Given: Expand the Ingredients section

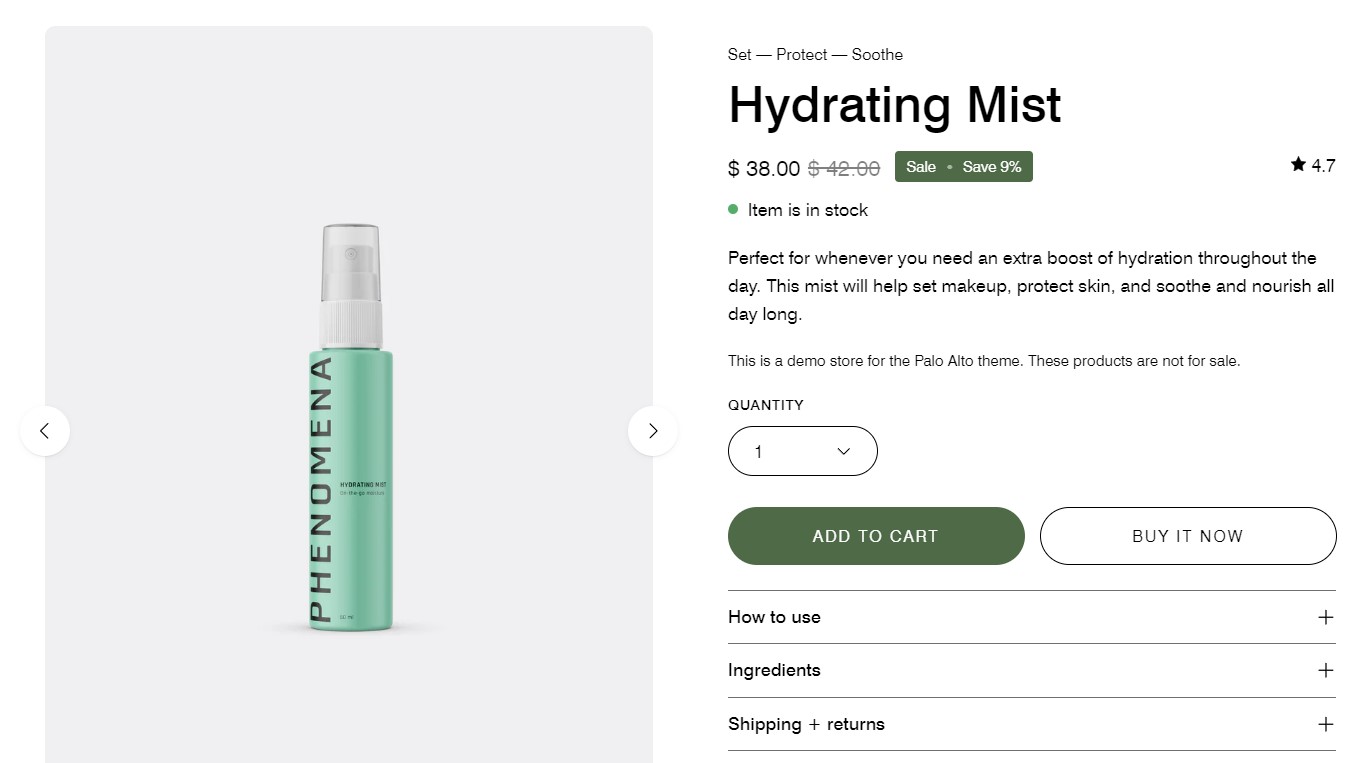Looking at the screenshot, I should tap(775, 670).
